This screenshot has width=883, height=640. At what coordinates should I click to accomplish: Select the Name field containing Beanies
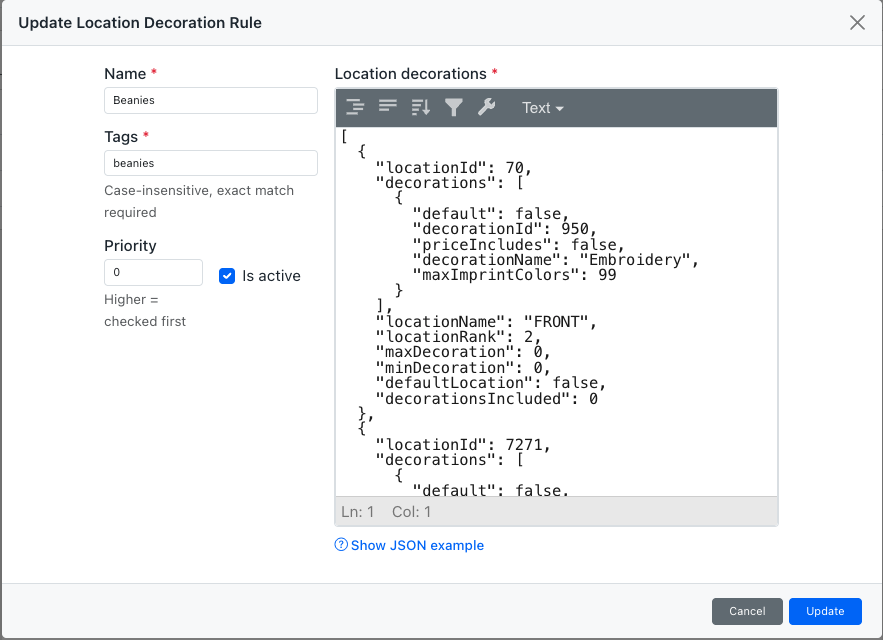210,100
